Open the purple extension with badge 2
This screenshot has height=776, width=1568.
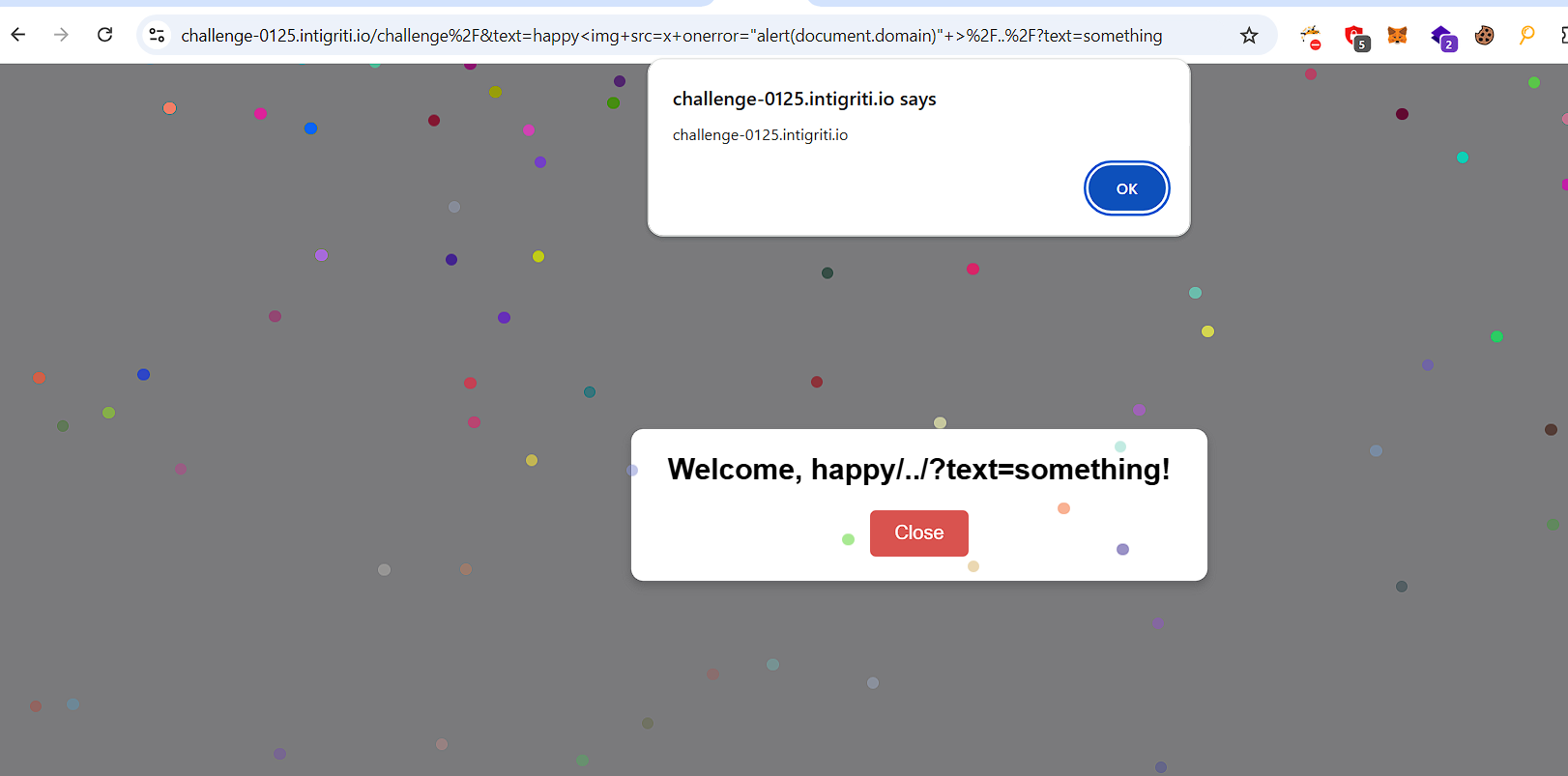tap(1443, 38)
